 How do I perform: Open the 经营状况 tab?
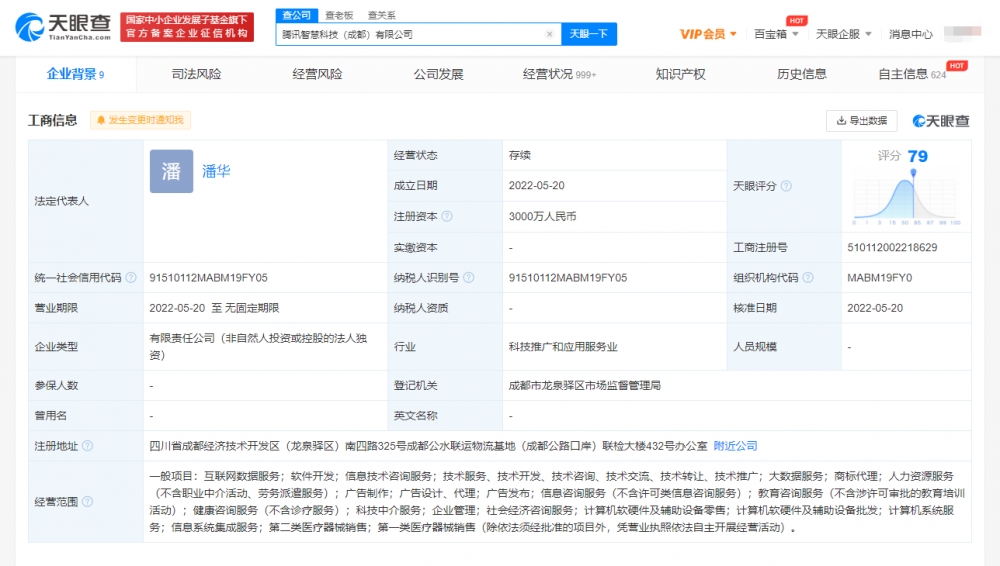pos(559,74)
